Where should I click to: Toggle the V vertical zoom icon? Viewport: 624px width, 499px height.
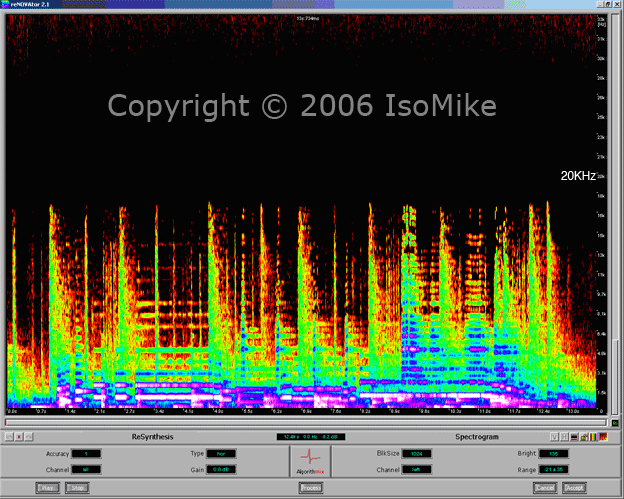pos(554,437)
